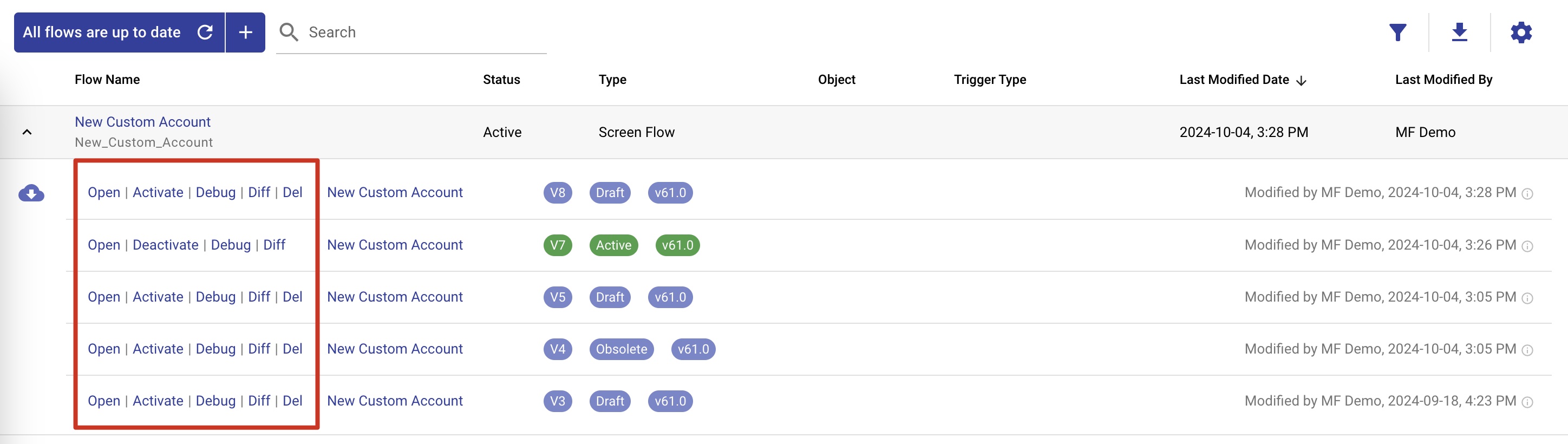The height and width of the screenshot is (444, 1568).
Task: Debug version V5
Action: click(215, 297)
